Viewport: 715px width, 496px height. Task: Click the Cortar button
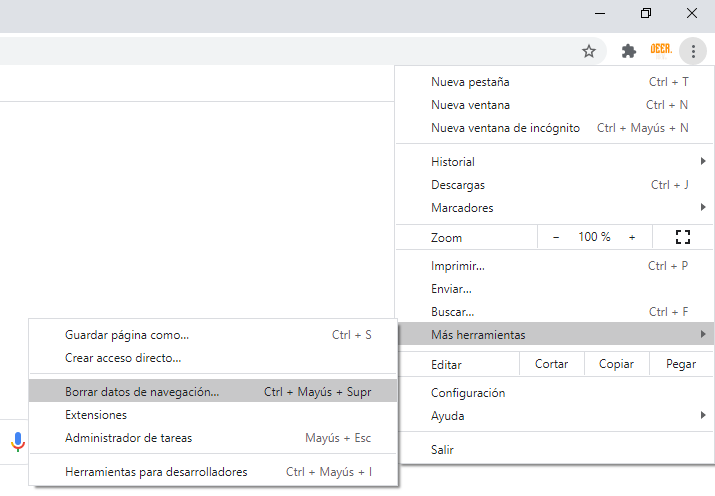[x=551, y=364]
